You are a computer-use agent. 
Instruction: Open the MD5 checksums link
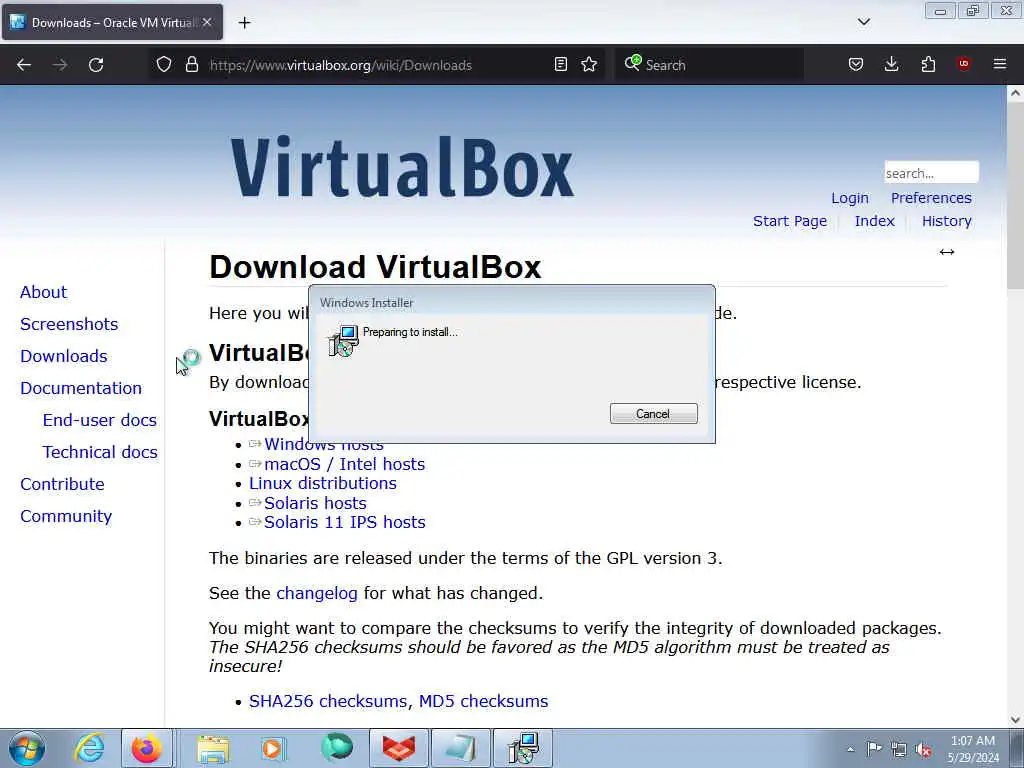[x=483, y=701]
